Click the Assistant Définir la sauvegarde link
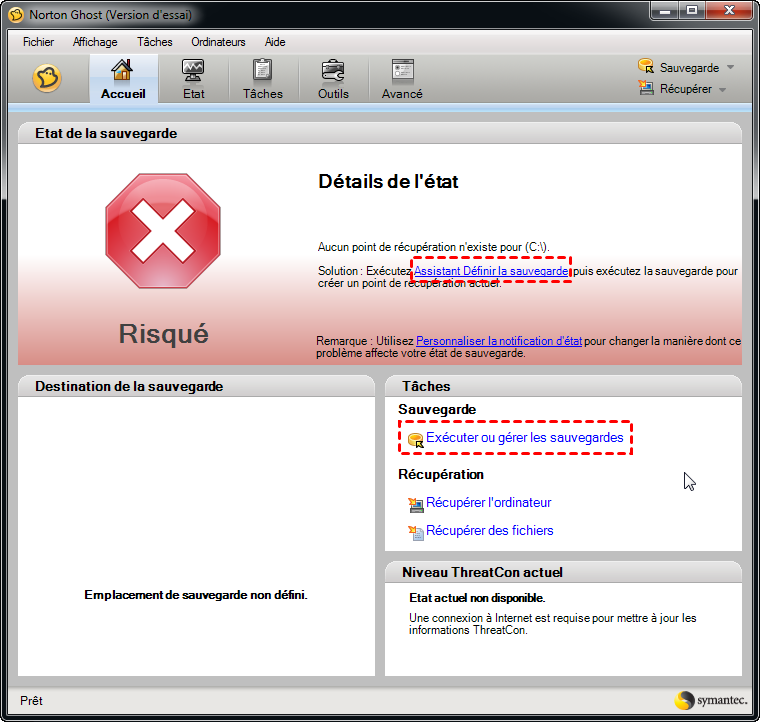The image size is (760, 722). click(491, 271)
